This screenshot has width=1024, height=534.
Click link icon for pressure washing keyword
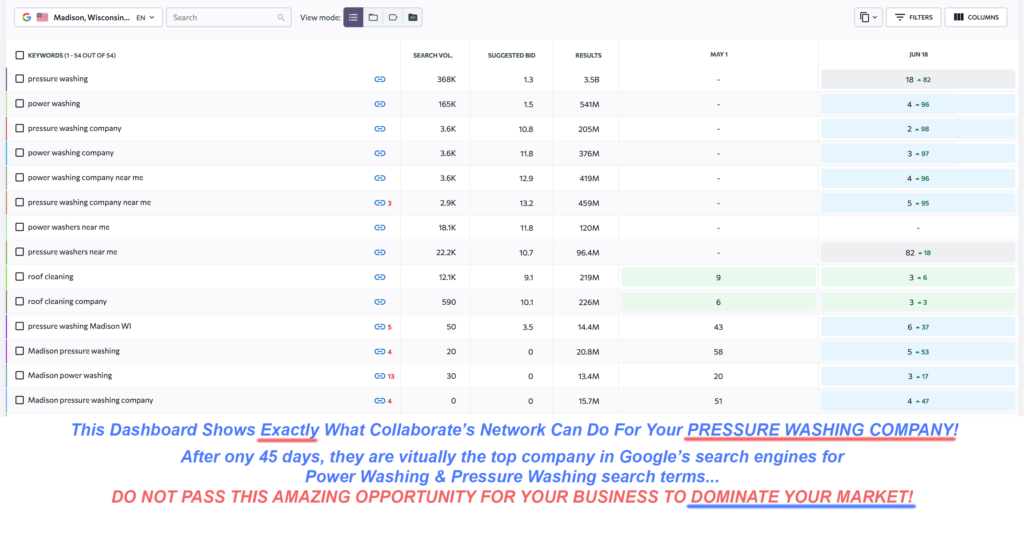click(x=380, y=79)
